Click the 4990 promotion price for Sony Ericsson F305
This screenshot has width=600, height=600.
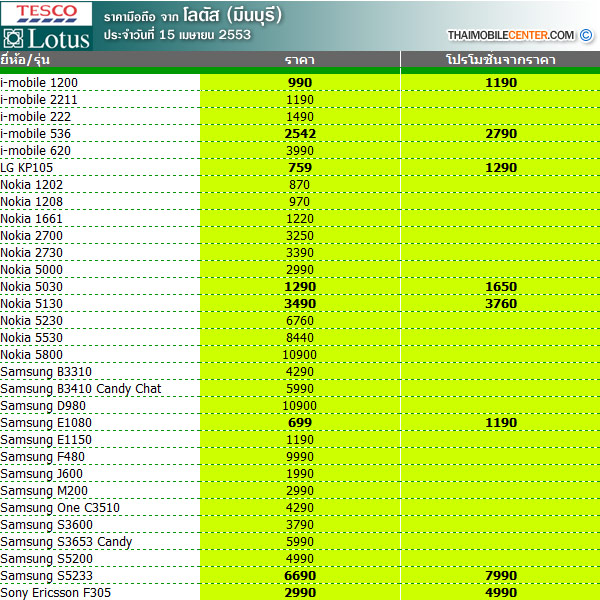pos(501,593)
